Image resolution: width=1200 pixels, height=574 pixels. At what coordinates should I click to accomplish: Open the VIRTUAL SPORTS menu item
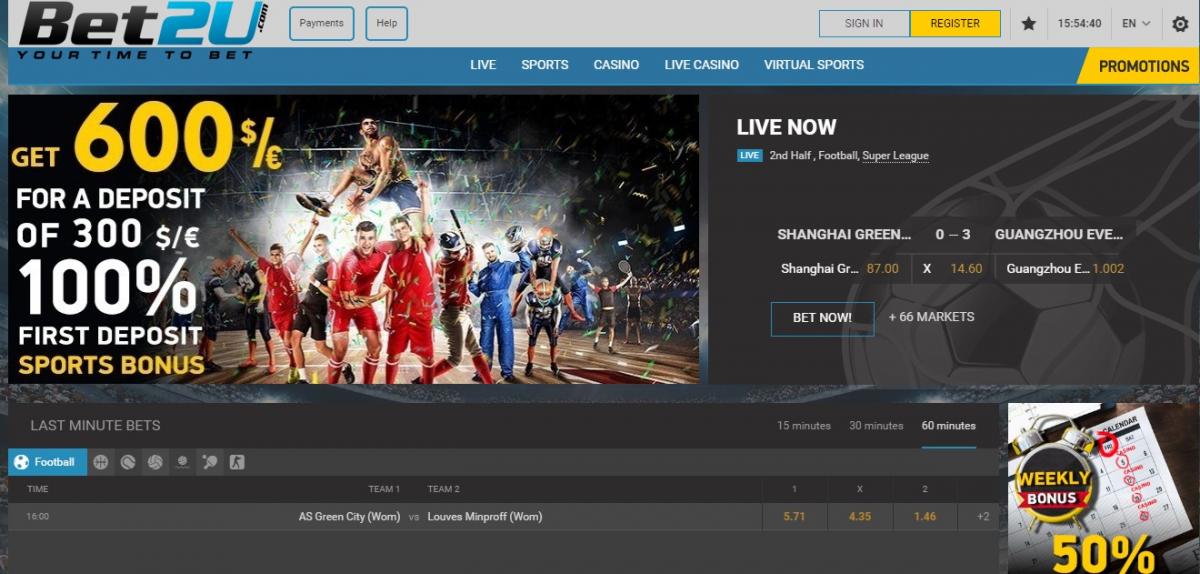[x=814, y=65]
